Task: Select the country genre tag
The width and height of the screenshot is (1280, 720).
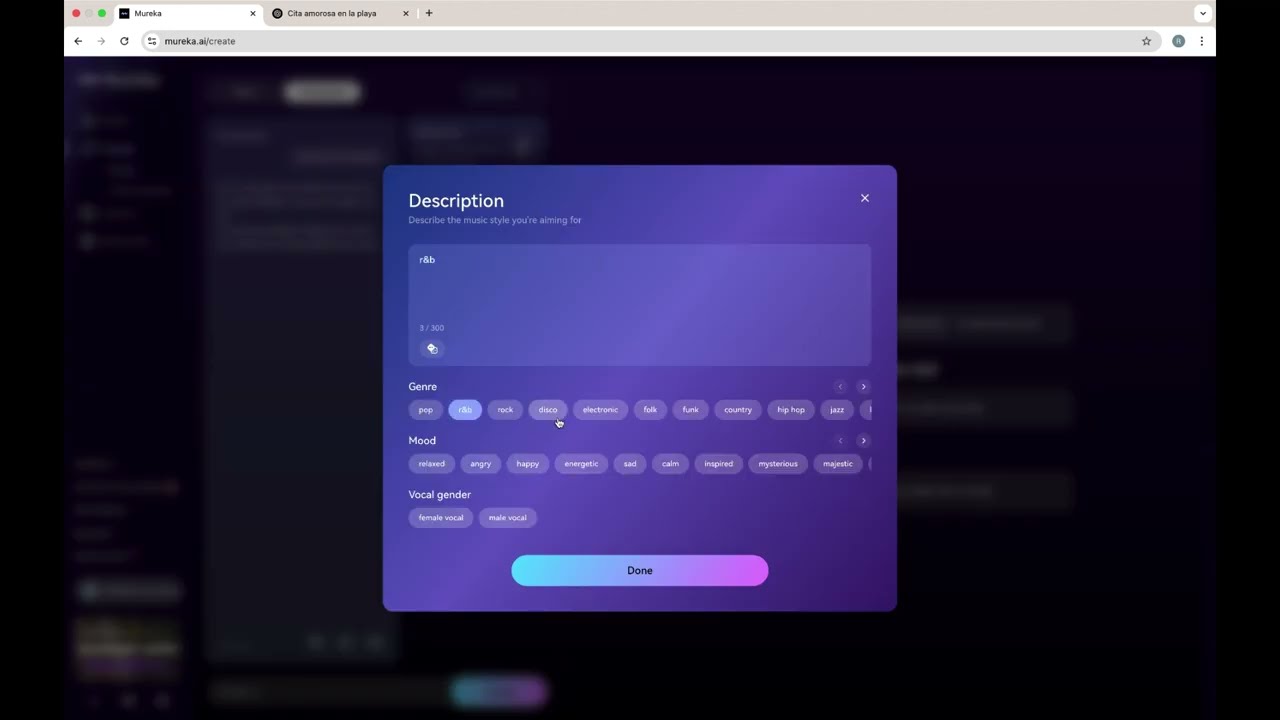Action: tap(738, 410)
